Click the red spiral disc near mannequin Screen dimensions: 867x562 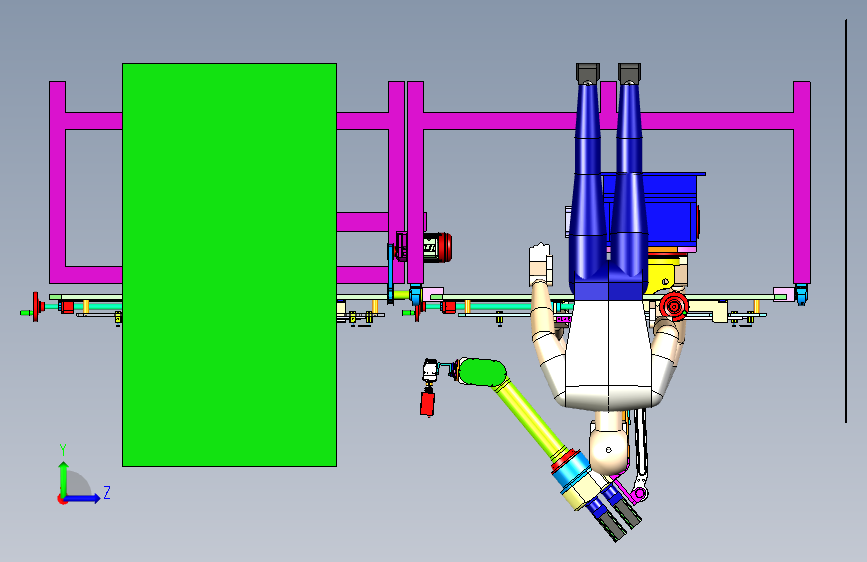pyautogui.click(x=674, y=305)
